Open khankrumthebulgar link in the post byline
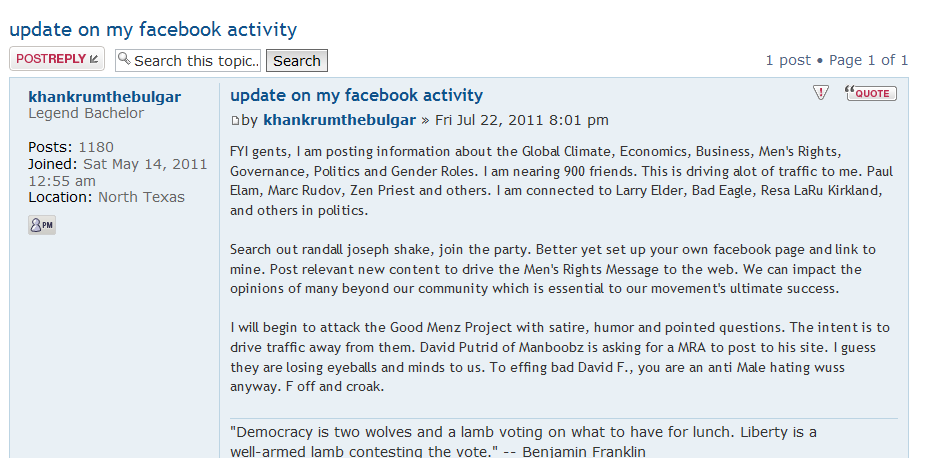This screenshot has width=929, height=458. click(339, 120)
